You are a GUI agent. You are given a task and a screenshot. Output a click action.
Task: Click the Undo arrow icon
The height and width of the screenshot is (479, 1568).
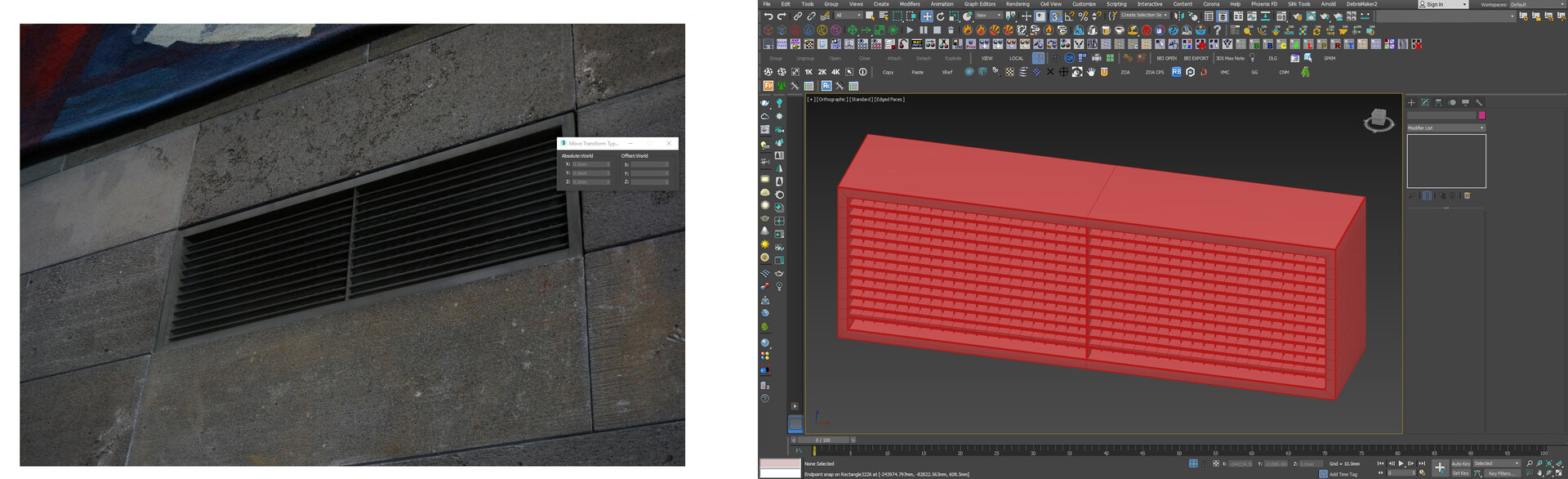click(768, 16)
